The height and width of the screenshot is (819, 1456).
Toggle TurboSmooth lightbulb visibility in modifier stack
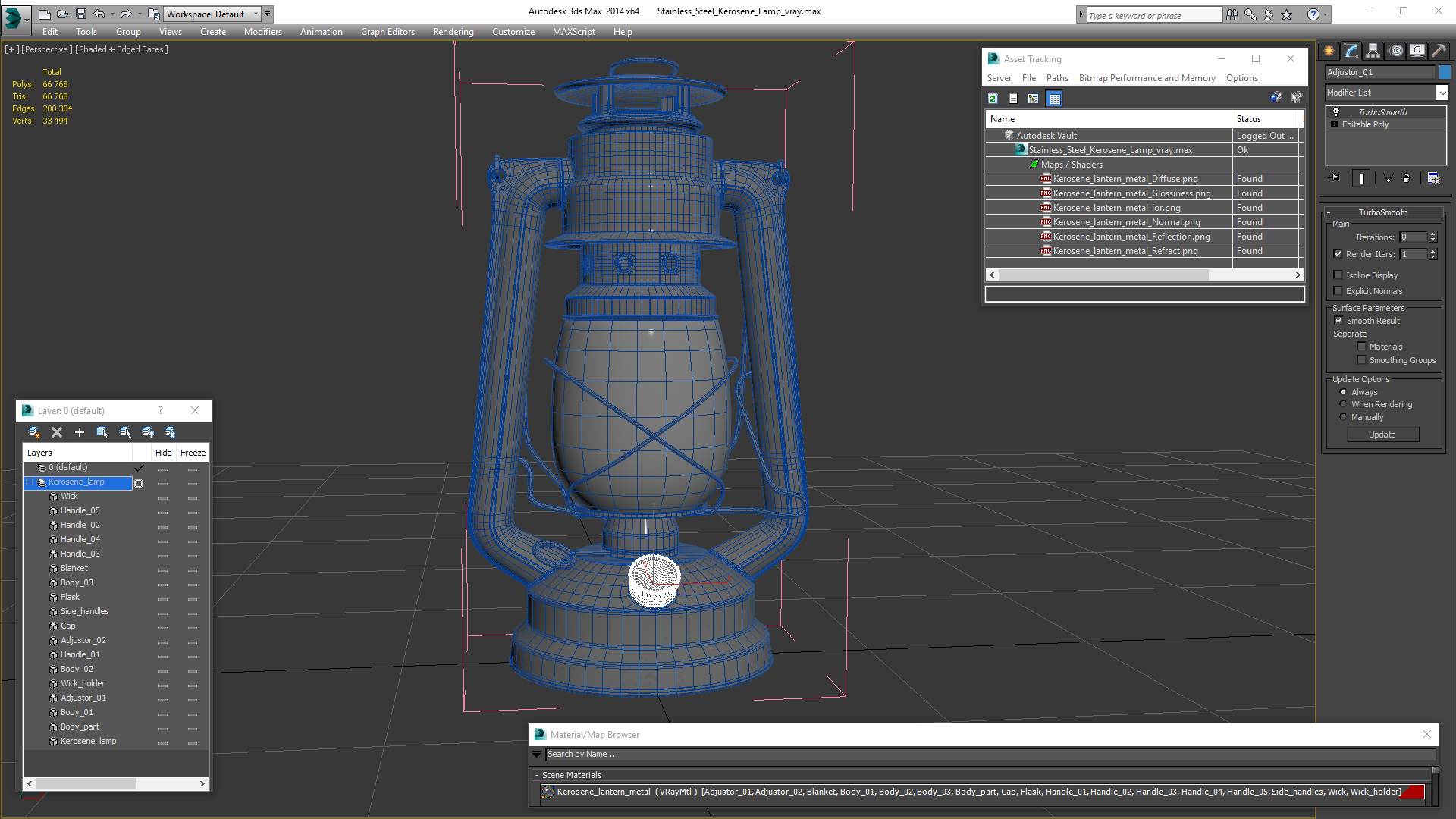(1336, 111)
